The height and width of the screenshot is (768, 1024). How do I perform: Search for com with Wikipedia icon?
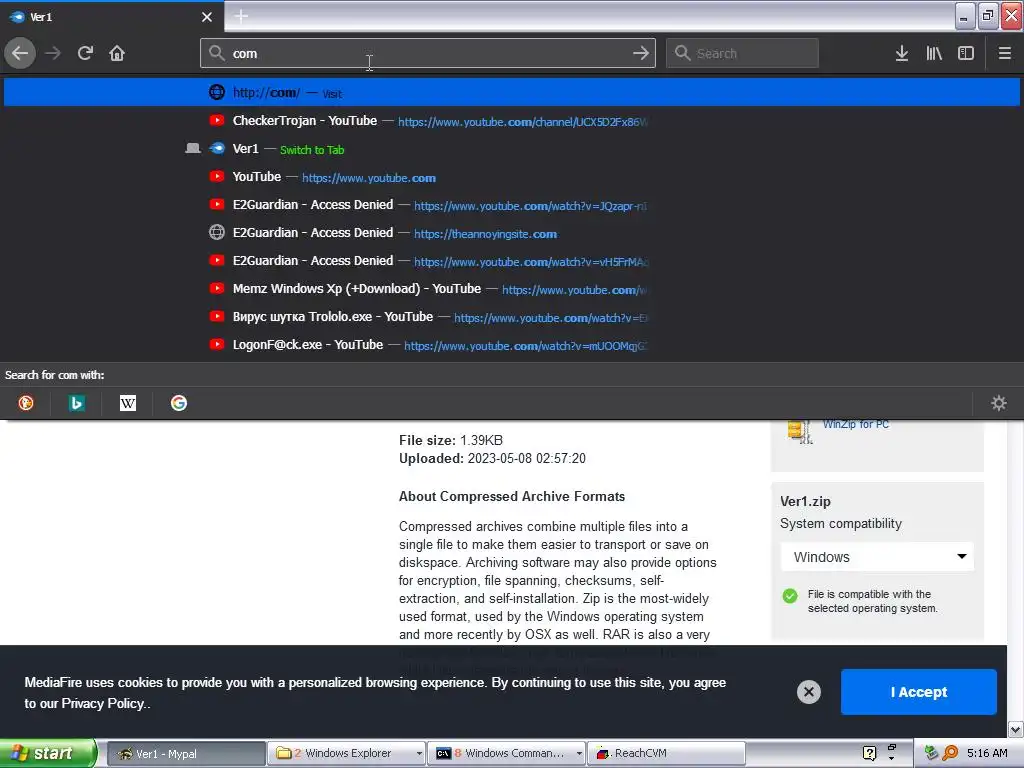(x=128, y=403)
